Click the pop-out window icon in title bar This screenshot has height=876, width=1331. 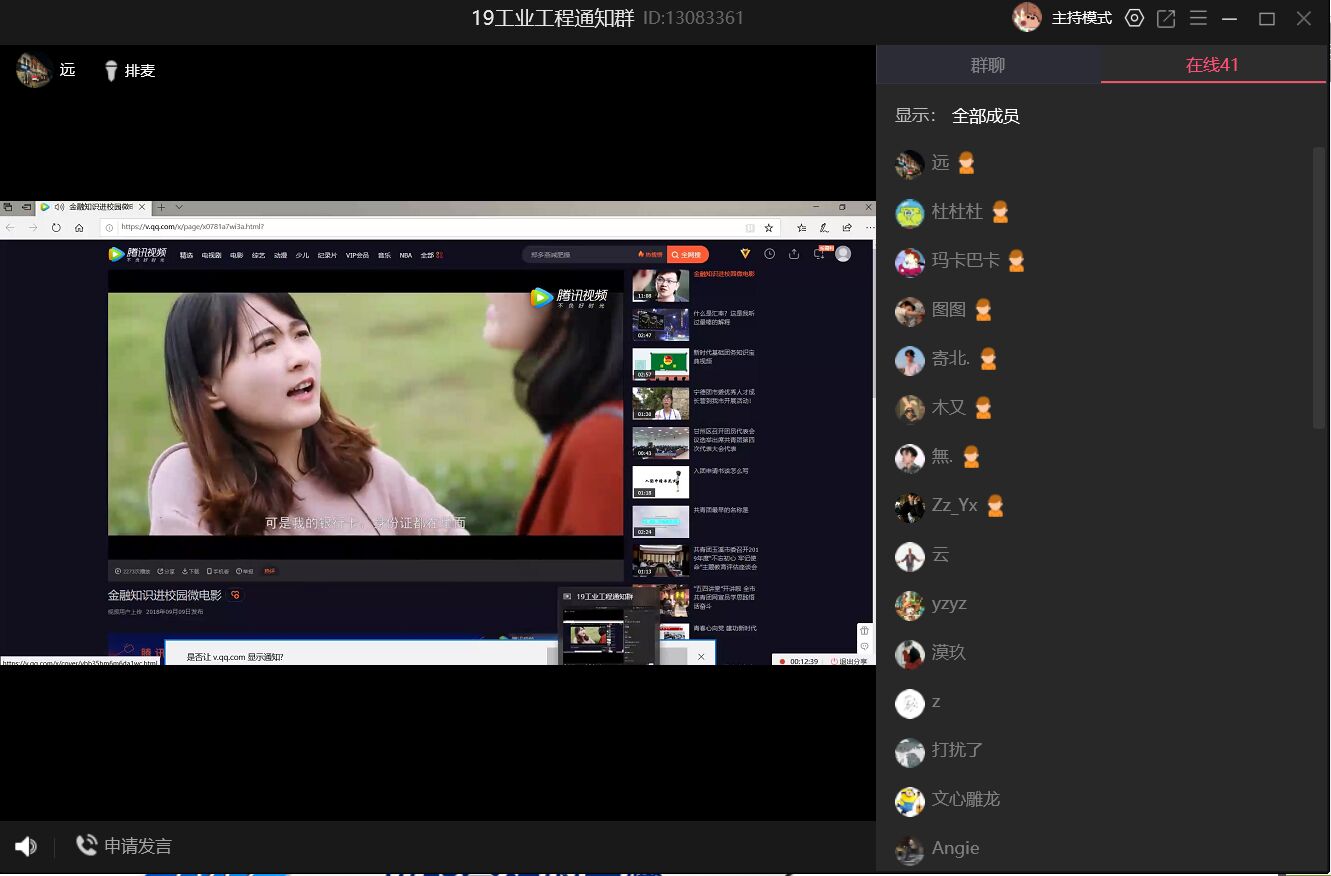tap(1166, 18)
